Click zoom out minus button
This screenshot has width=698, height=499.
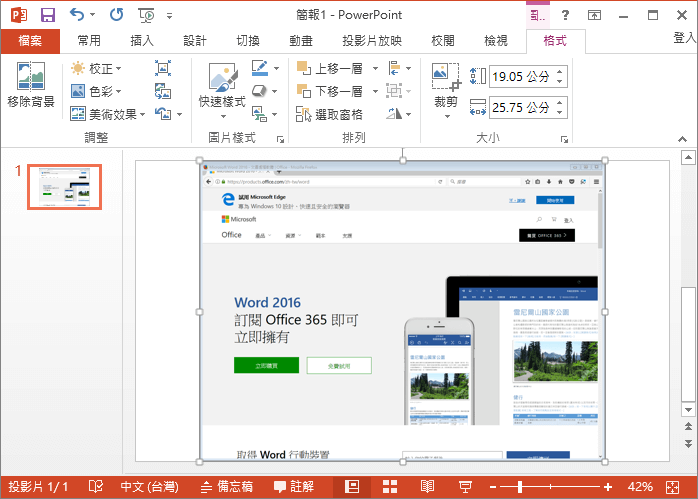point(493,487)
